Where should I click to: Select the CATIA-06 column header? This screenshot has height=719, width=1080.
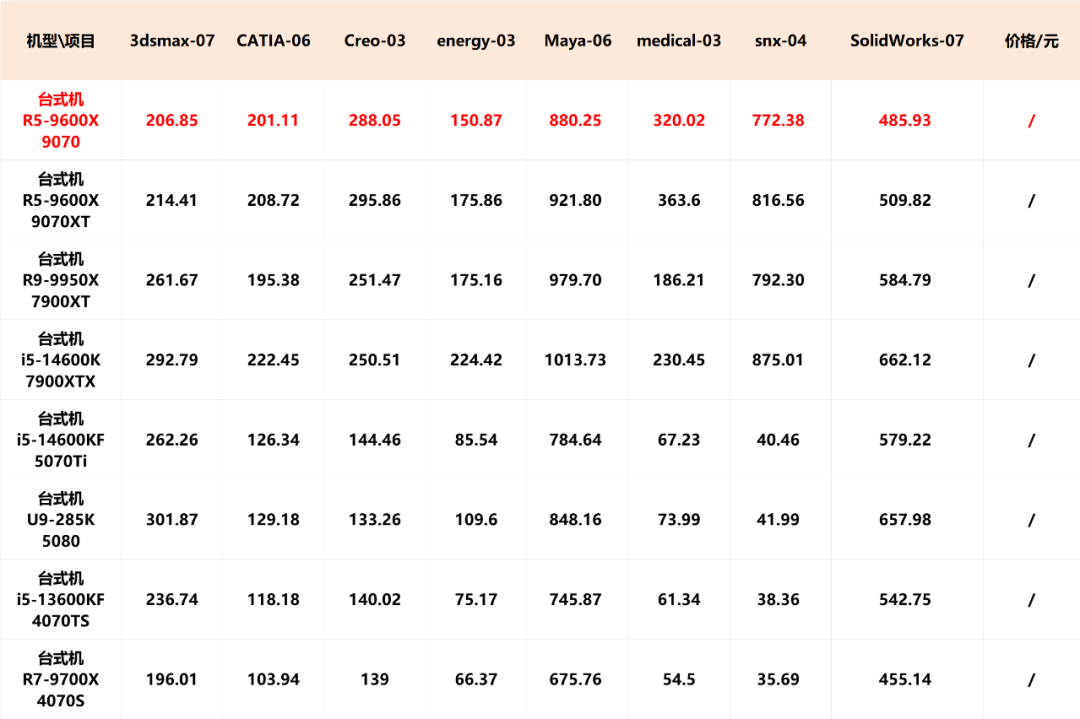273,41
